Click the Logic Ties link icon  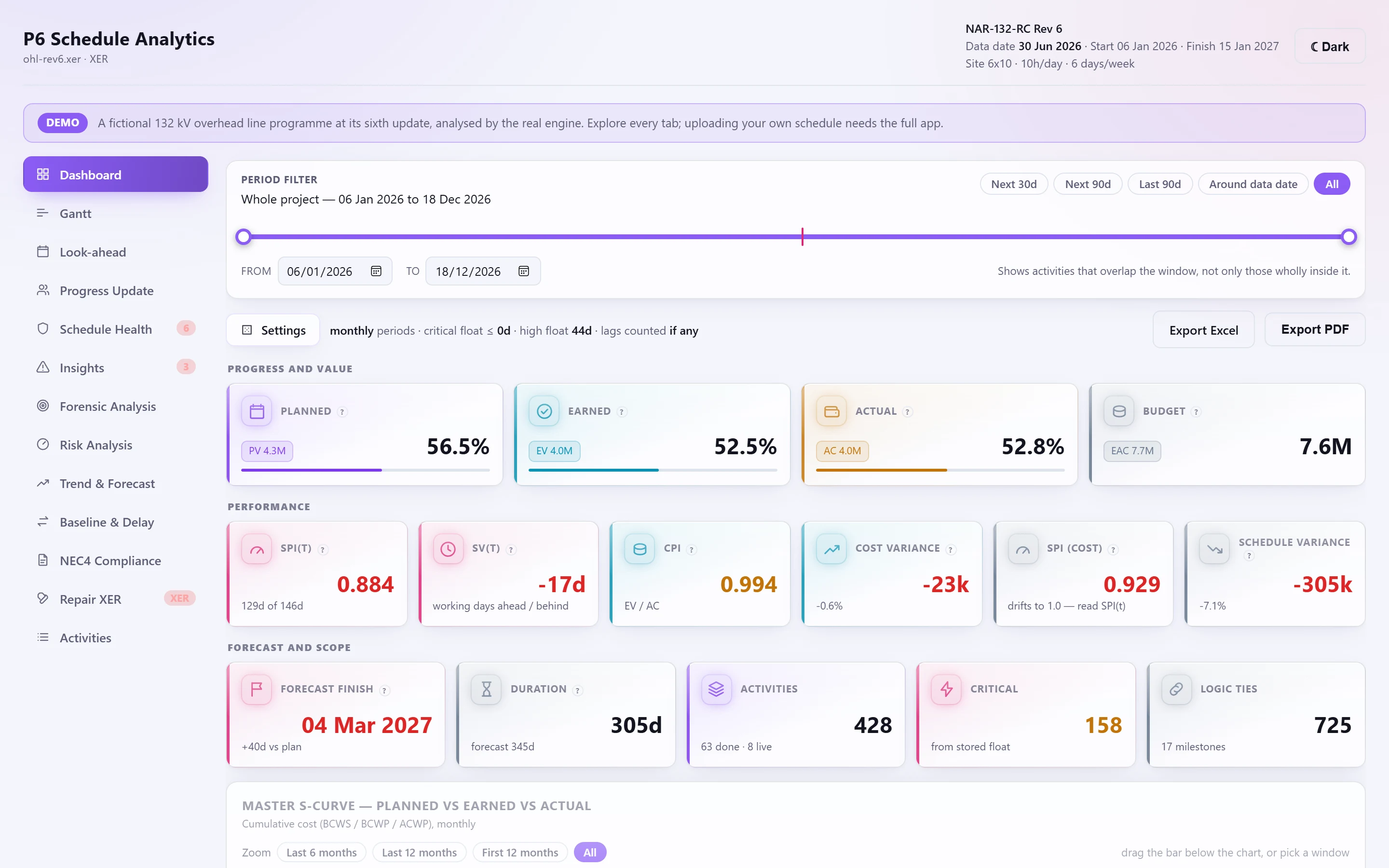pyautogui.click(x=1177, y=689)
